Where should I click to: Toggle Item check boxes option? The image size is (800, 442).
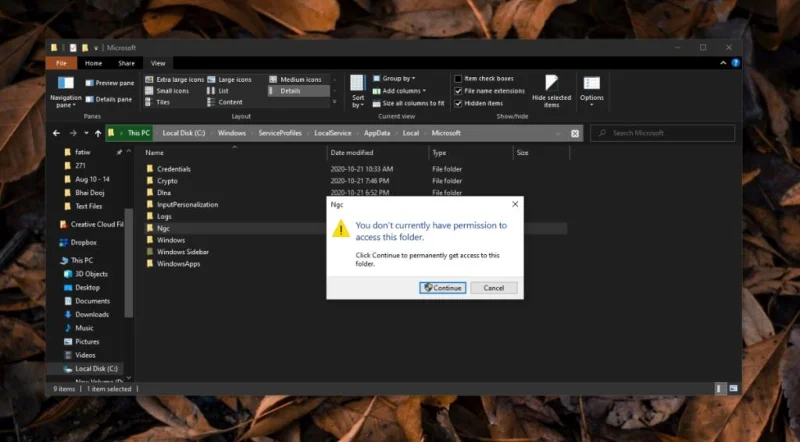point(484,79)
